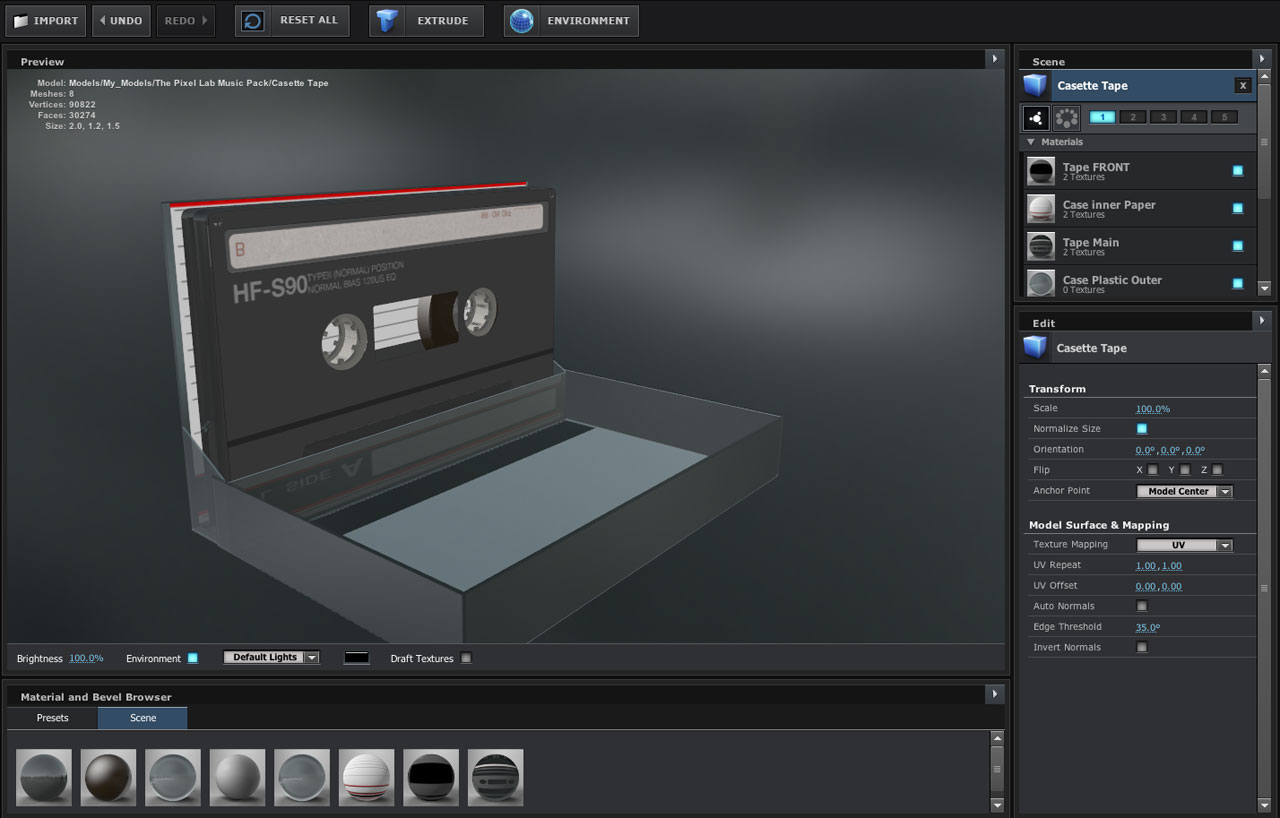Select slot 5 in the Scene panel
This screenshot has width=1280, height=818.
point(1225,117)
